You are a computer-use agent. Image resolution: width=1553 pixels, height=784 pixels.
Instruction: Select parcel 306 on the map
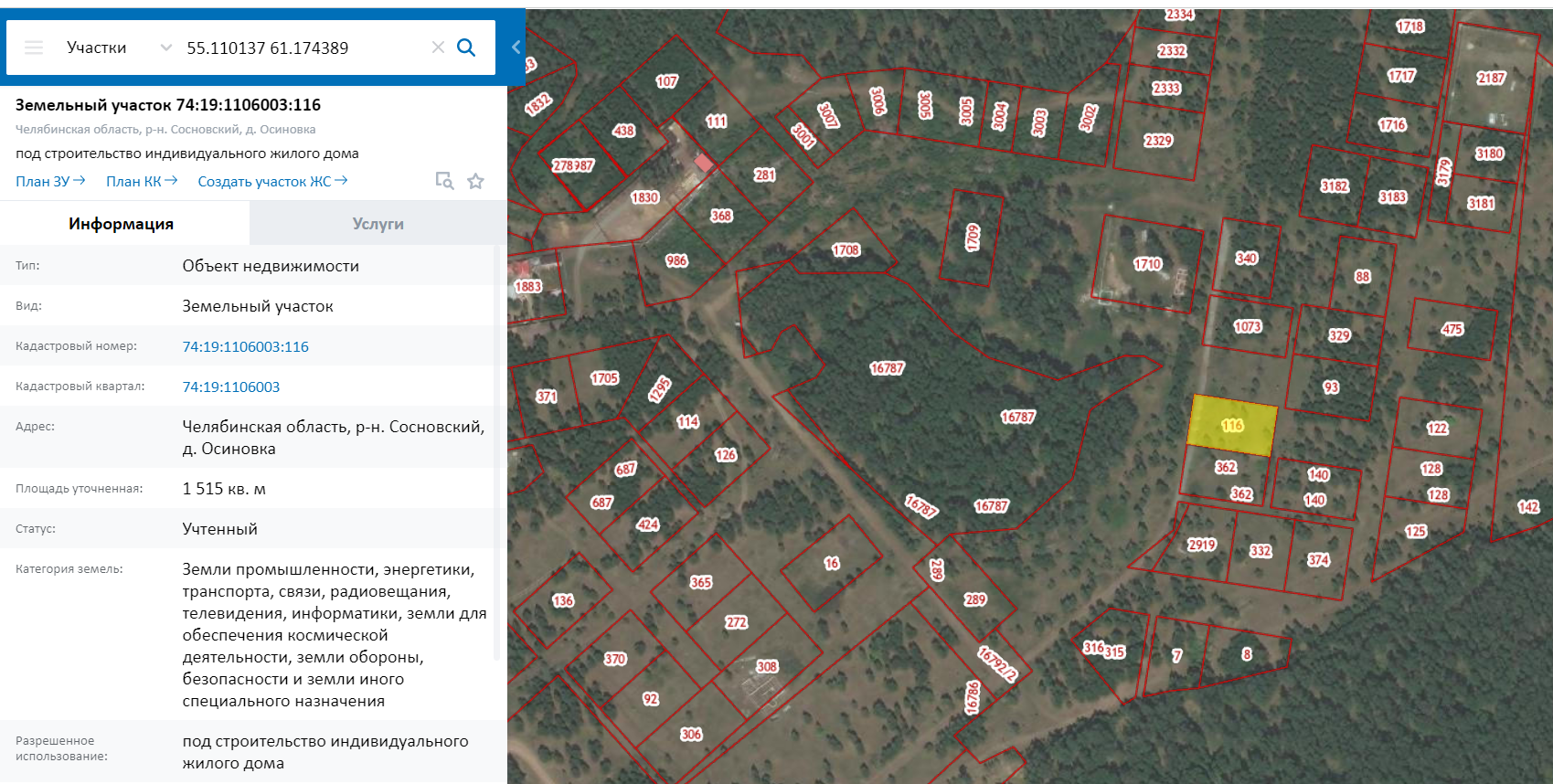(691, 734)
